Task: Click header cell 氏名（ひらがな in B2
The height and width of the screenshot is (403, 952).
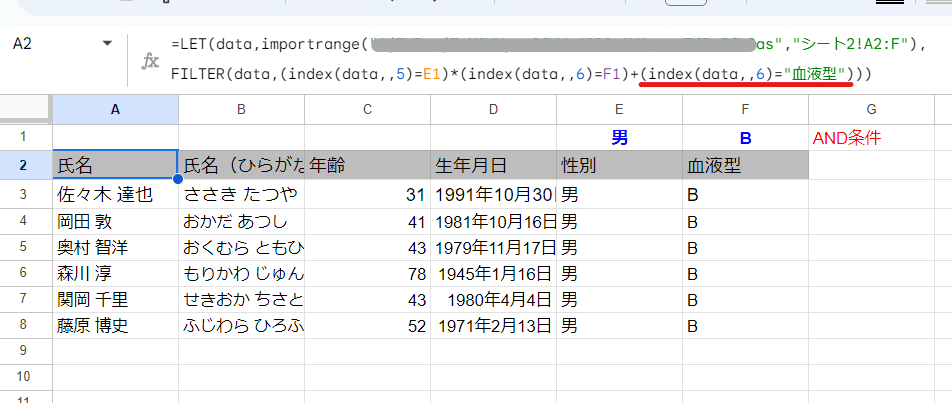Action: coord(241,165)
